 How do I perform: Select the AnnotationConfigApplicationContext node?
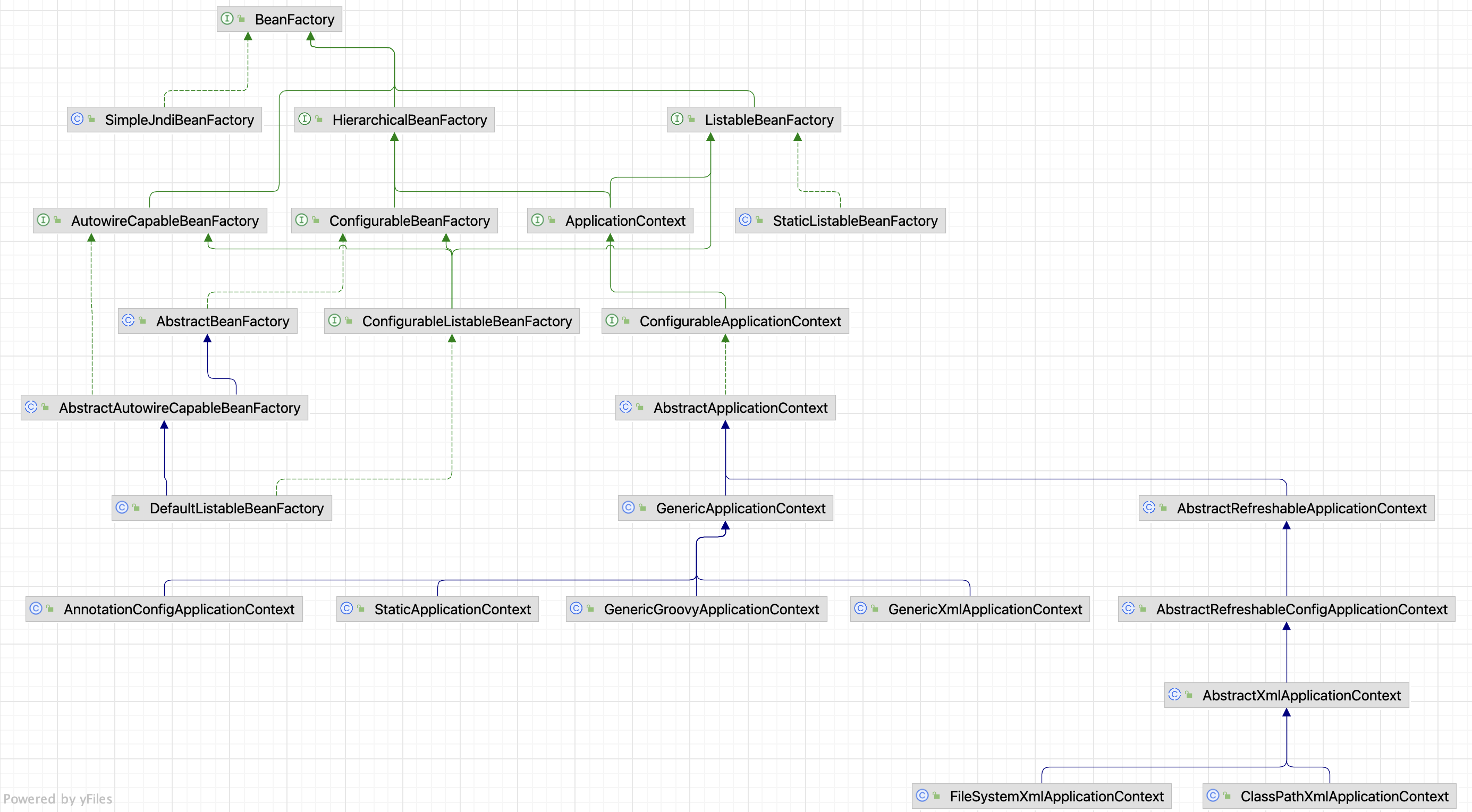179,610
